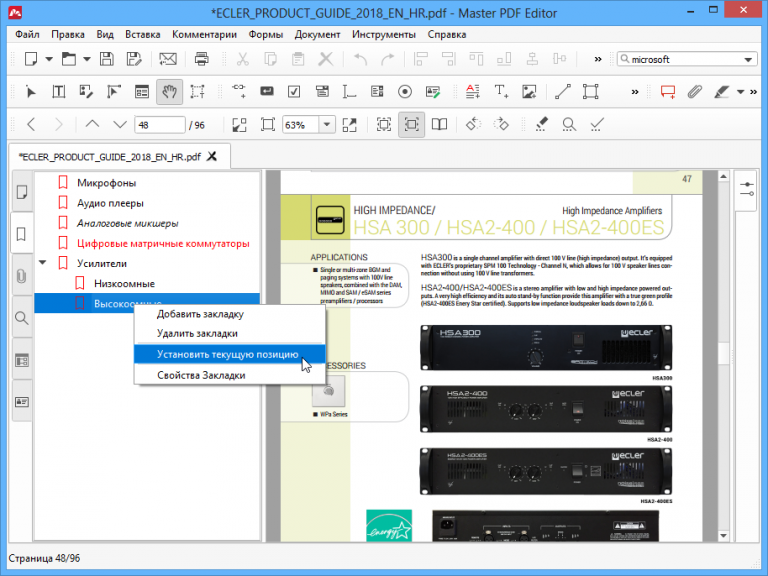Viewport: 768px width, 576px height.
Task: Open the Pages panel in sidebar
Action: pyautogui.click(x=22, y=192)
